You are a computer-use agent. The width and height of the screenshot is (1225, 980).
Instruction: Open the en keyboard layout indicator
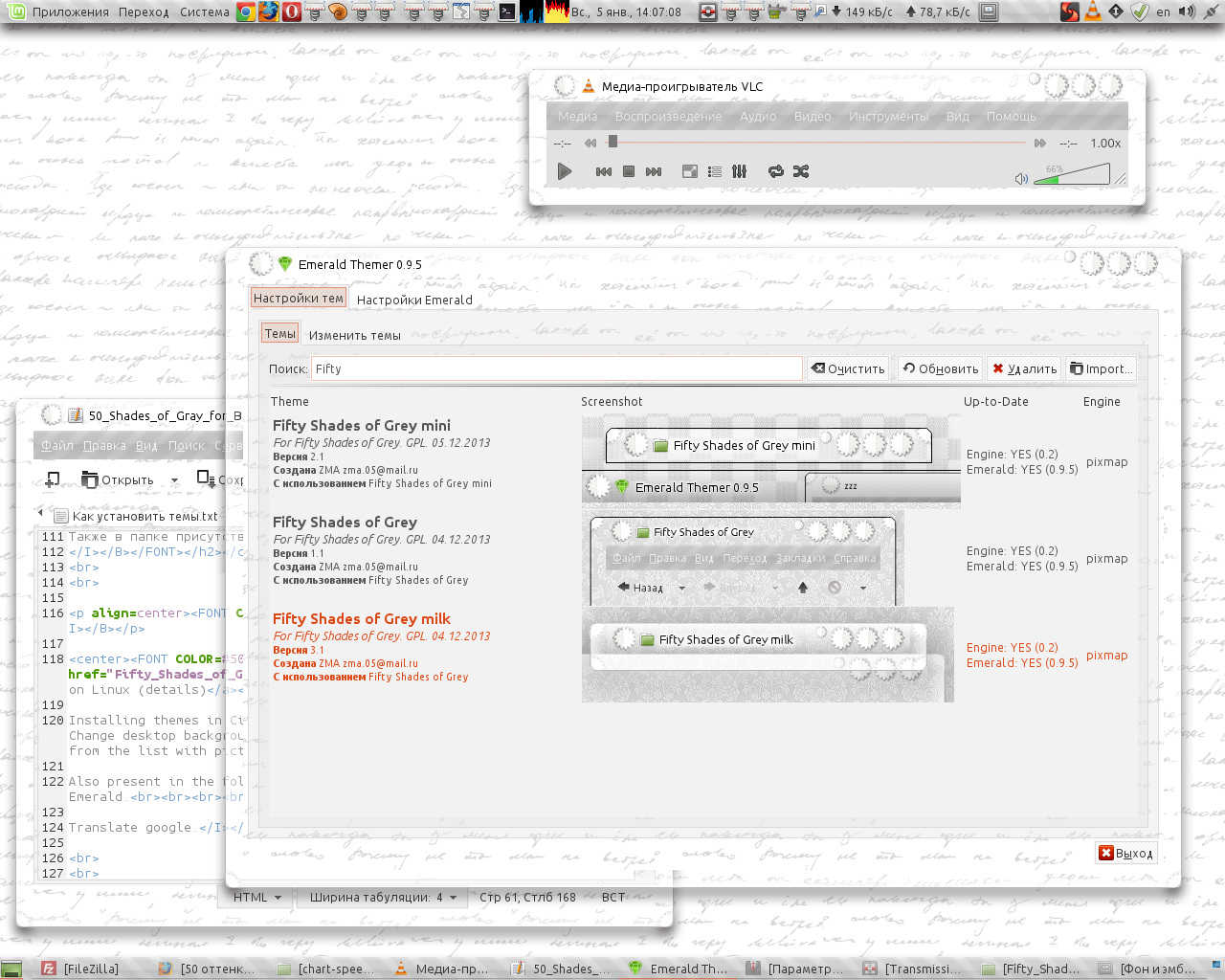(x=1163, y=12)
